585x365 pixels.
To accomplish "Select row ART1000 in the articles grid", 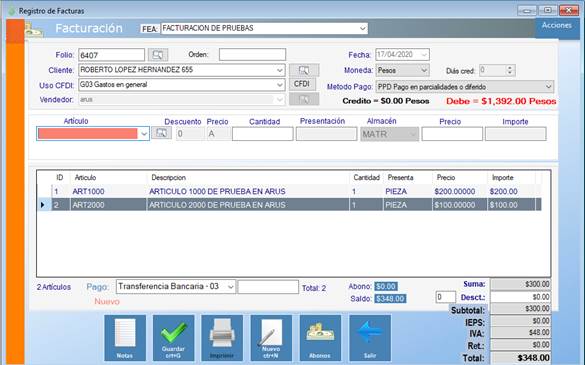I will click(x=289, y=191).
